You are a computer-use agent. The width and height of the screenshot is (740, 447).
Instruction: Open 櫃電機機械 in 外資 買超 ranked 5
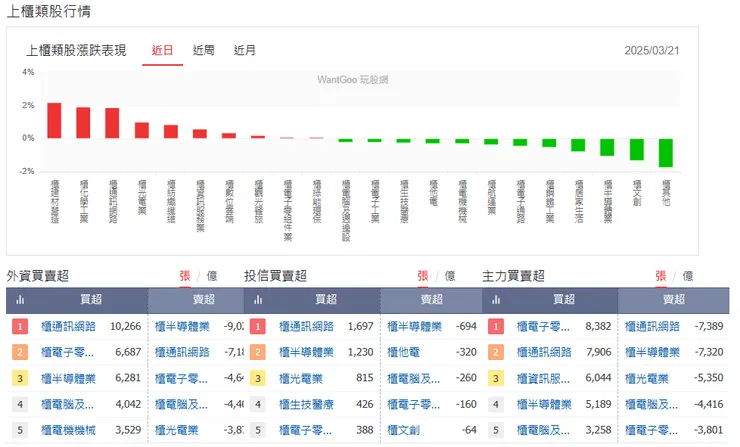coord(68,430)
